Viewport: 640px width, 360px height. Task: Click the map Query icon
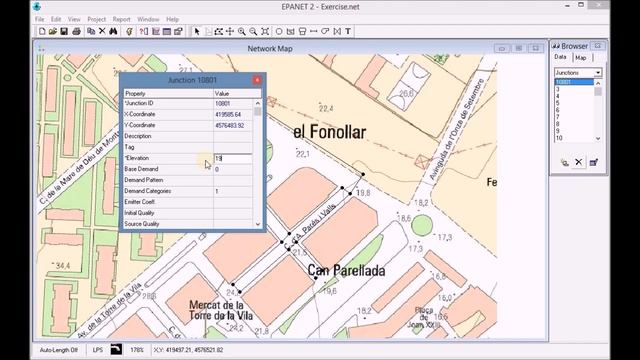144,31
